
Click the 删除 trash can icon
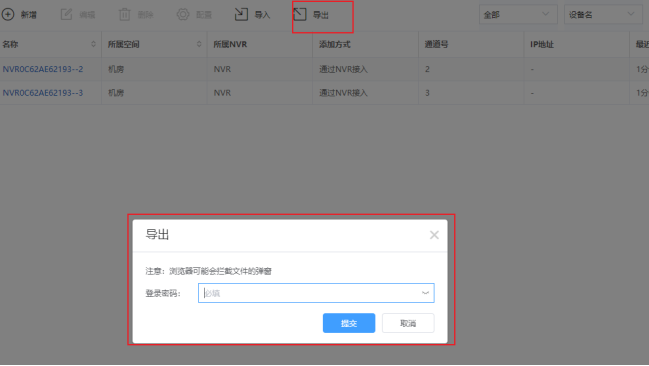[125, 14]
